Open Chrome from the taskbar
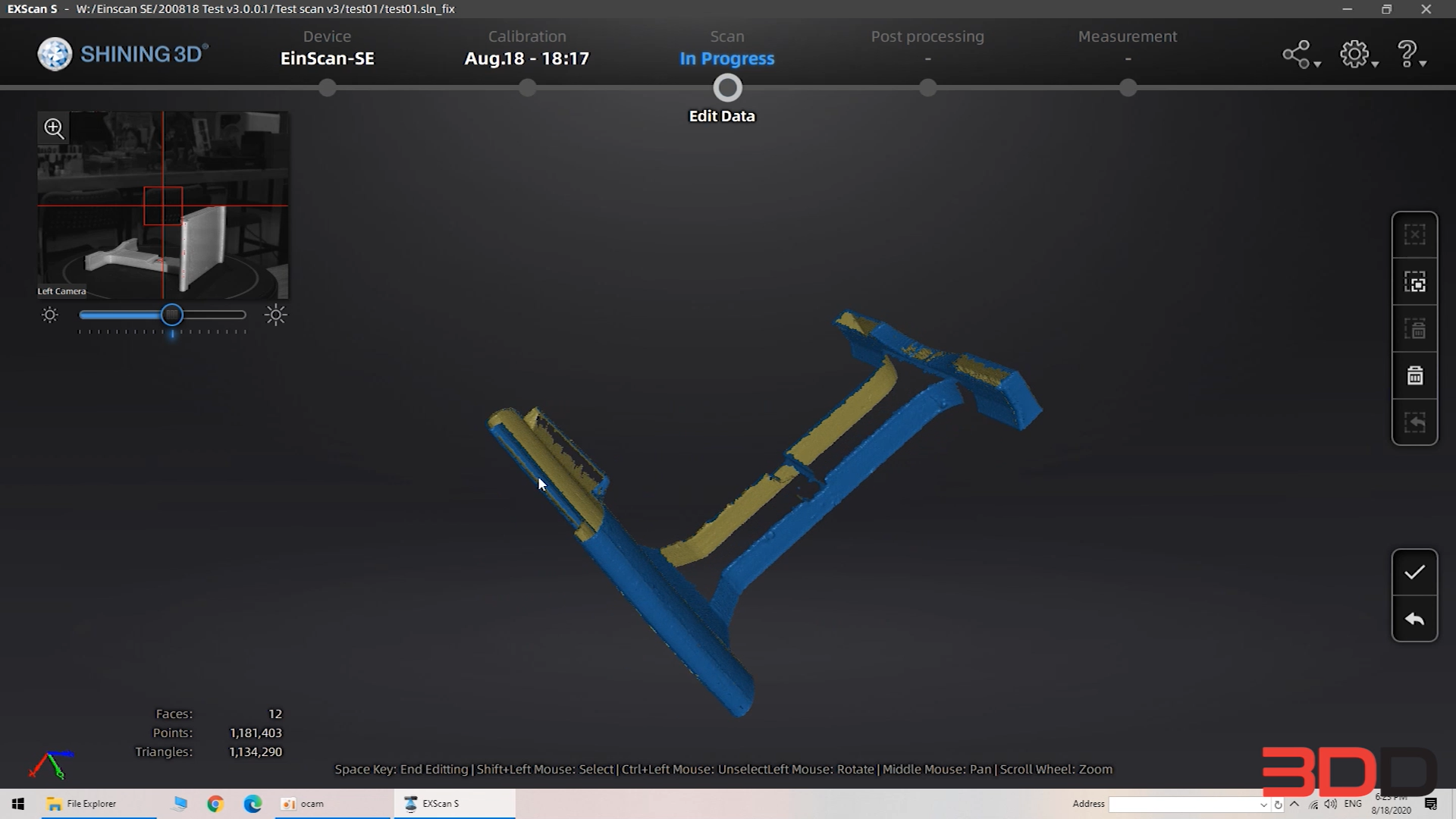1456x819 pixels. tap(215, 804)
